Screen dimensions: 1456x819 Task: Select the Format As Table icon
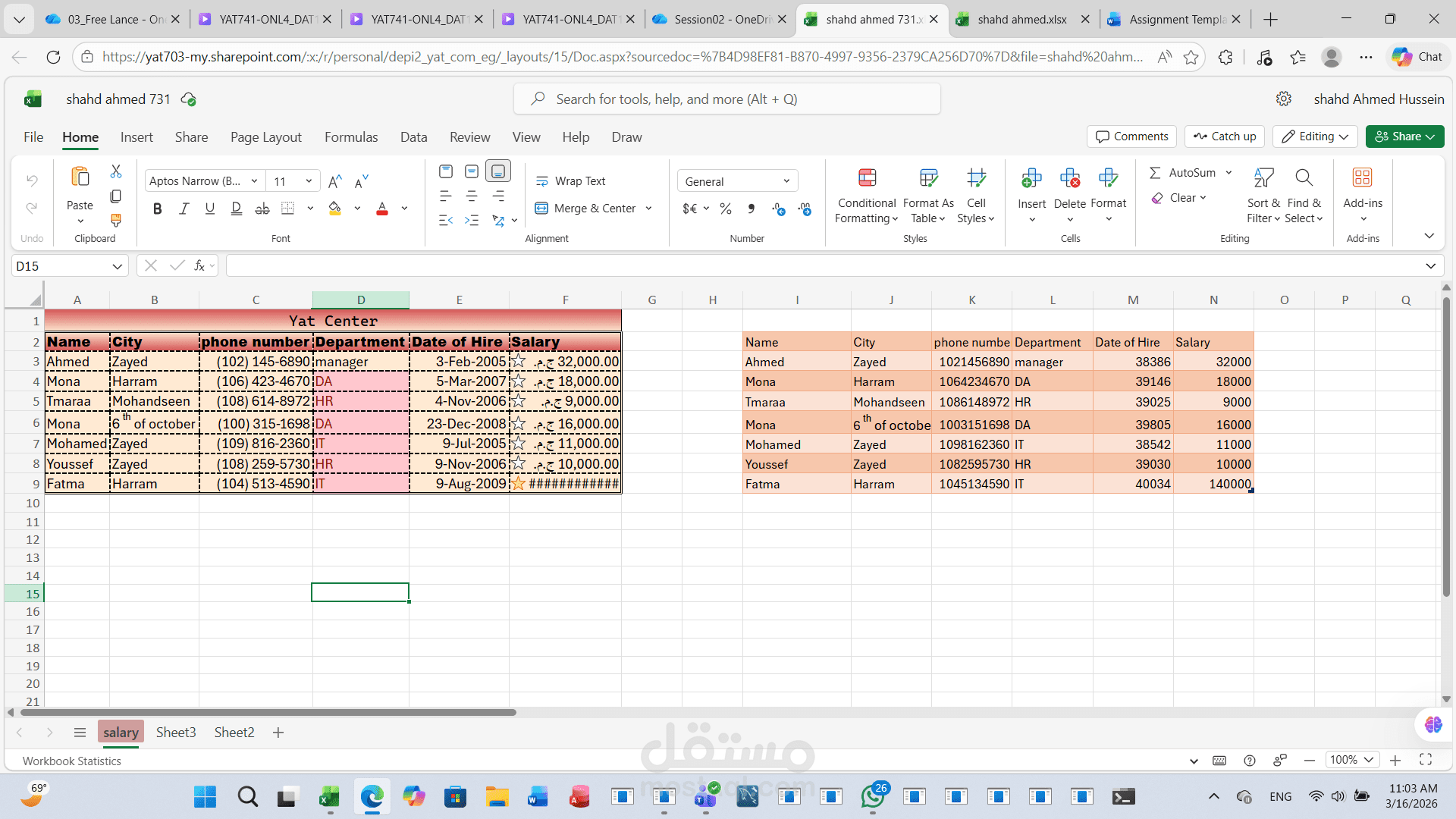coord(927,178)
